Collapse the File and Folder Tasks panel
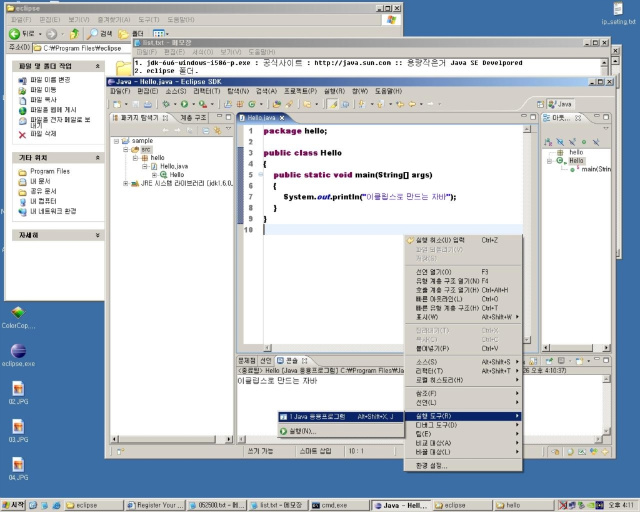This screenshot has height=512, width=640. coord(98,66)
